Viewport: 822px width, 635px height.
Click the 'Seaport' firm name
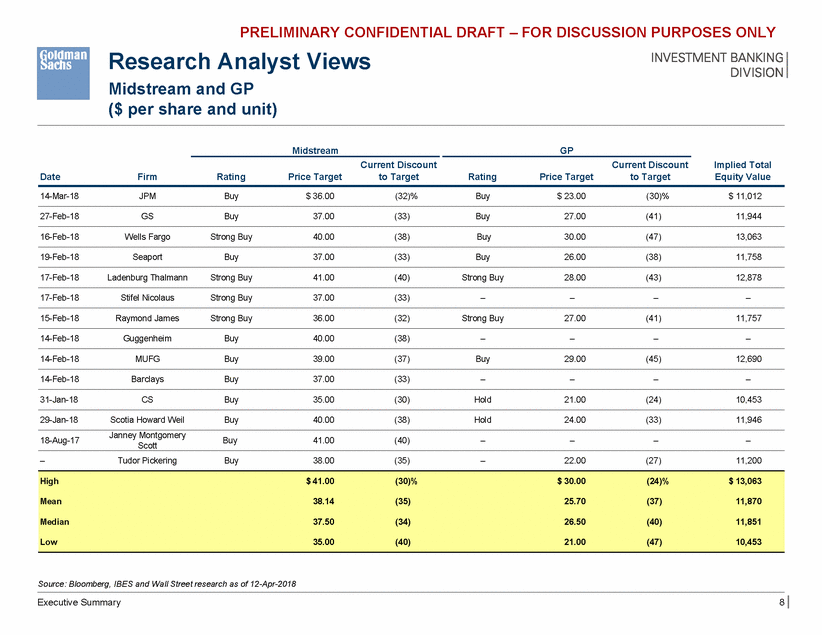tap(147, 257)
